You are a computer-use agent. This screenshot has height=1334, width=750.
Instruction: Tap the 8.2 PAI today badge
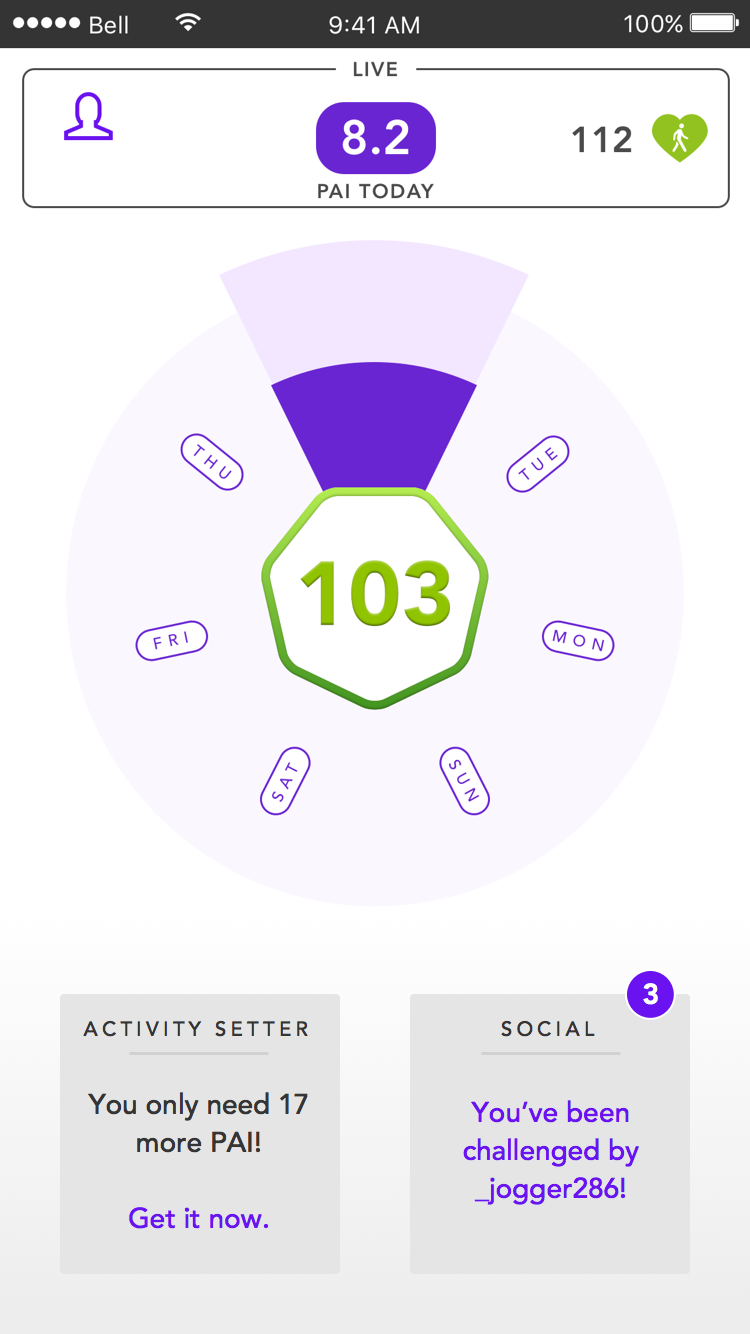tap(375, 138)
